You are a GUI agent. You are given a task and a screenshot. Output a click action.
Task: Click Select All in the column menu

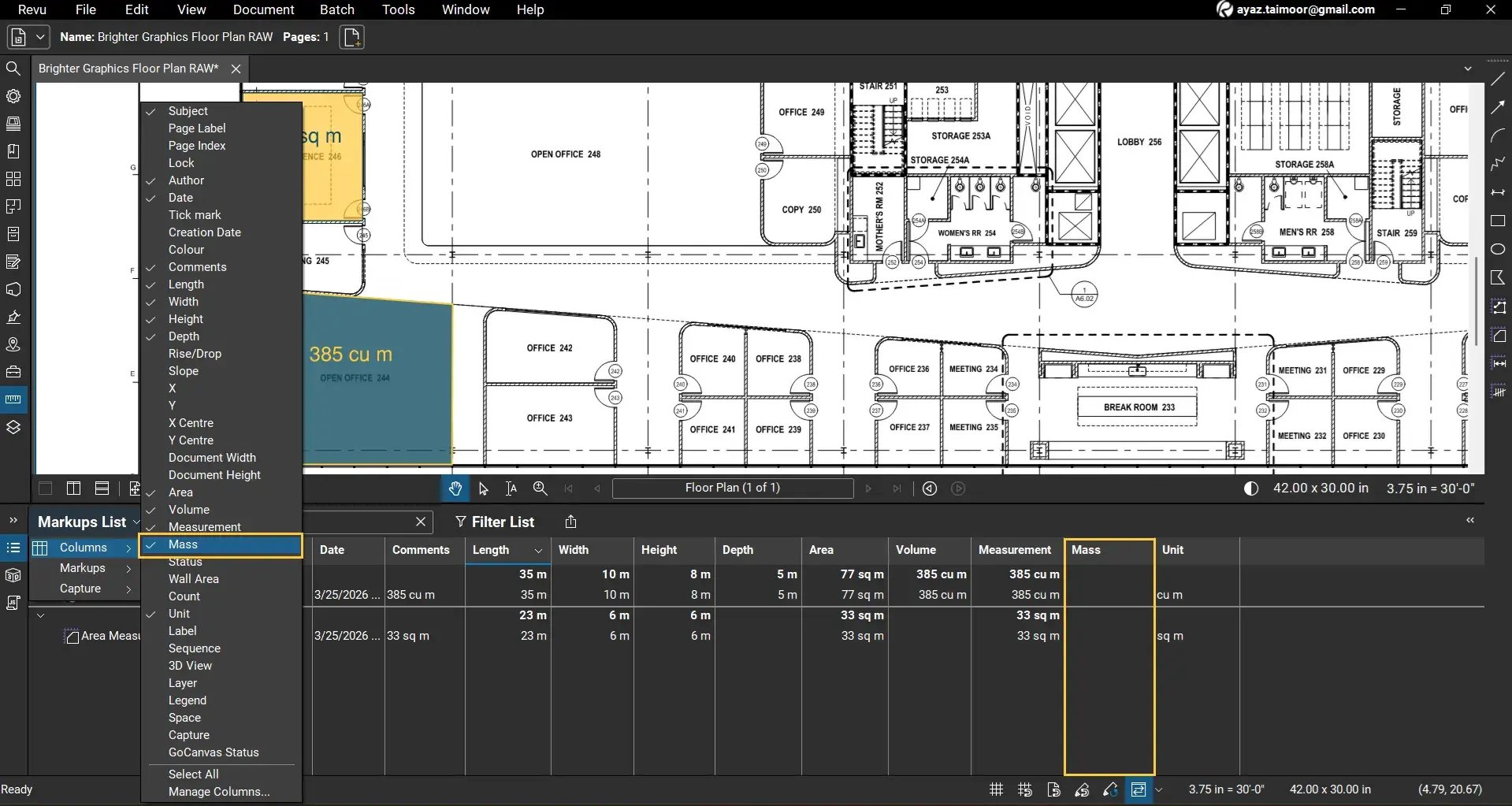click(193, 774)
